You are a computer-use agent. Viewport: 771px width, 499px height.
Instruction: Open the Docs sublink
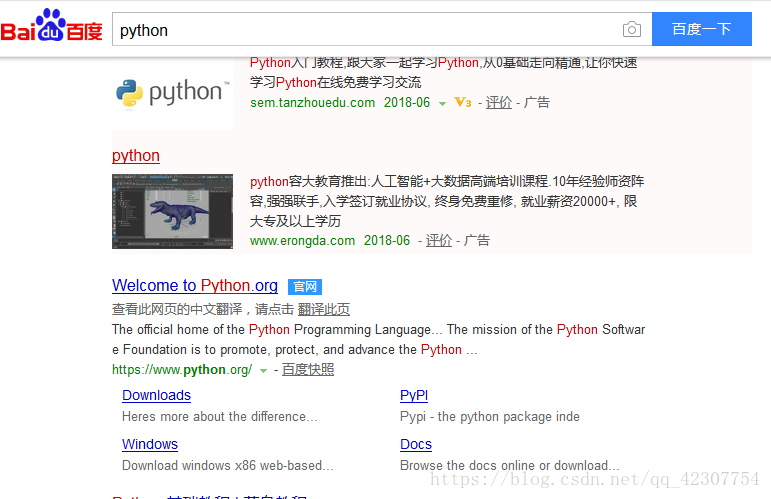tap(416, 444)
